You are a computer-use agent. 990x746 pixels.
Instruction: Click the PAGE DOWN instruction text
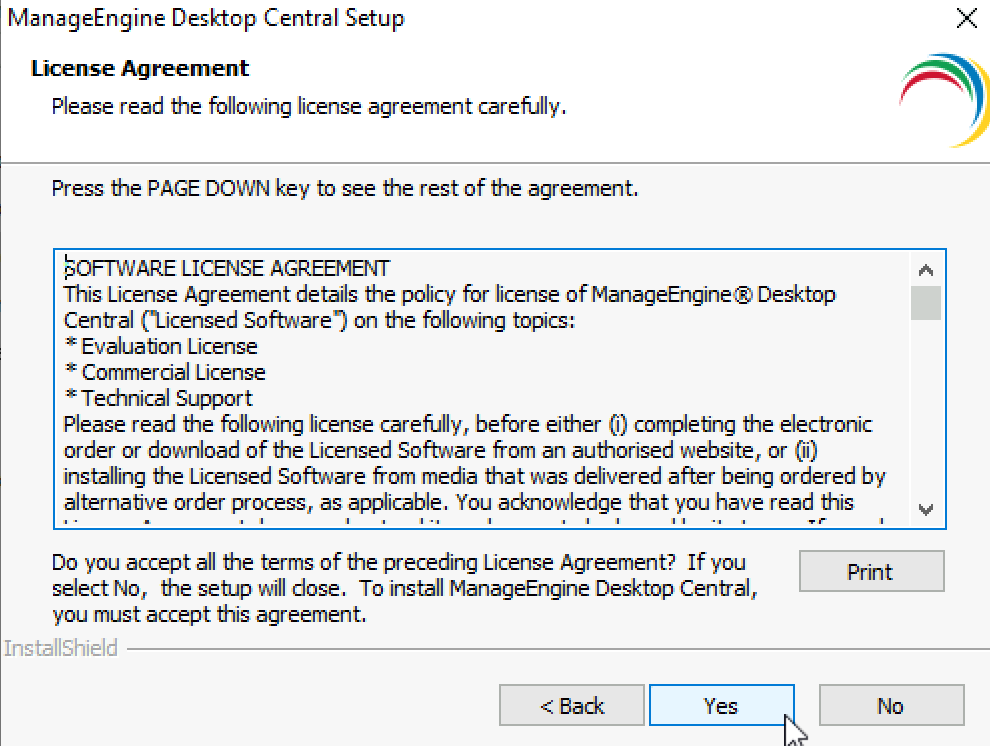point(345,188)
